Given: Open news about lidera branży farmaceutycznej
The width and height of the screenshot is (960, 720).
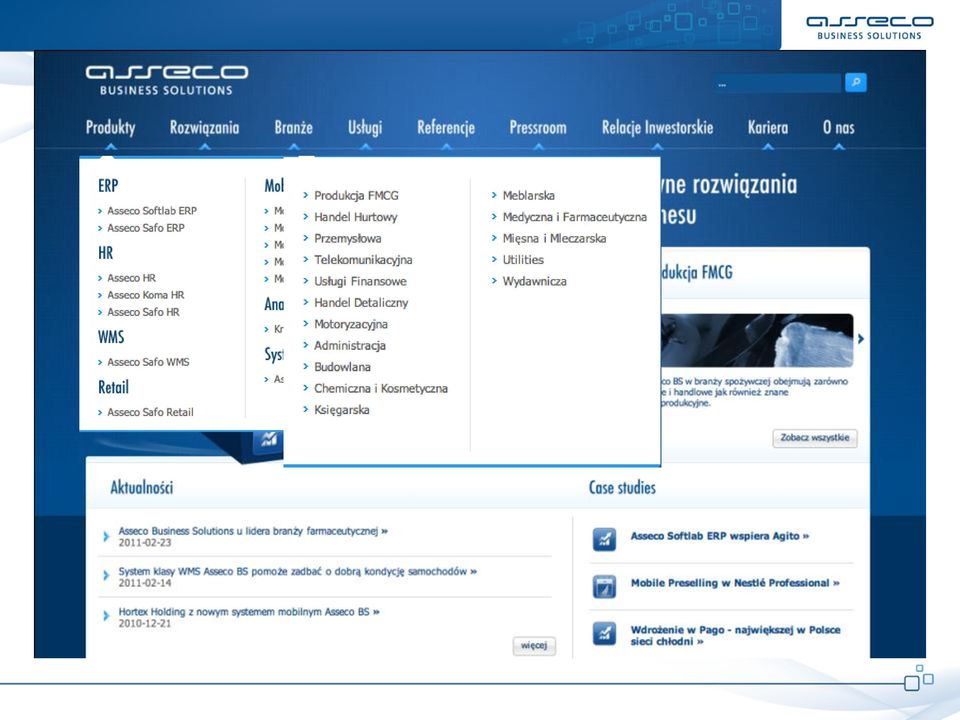Looking at the screenshot, I should [253, 531].
